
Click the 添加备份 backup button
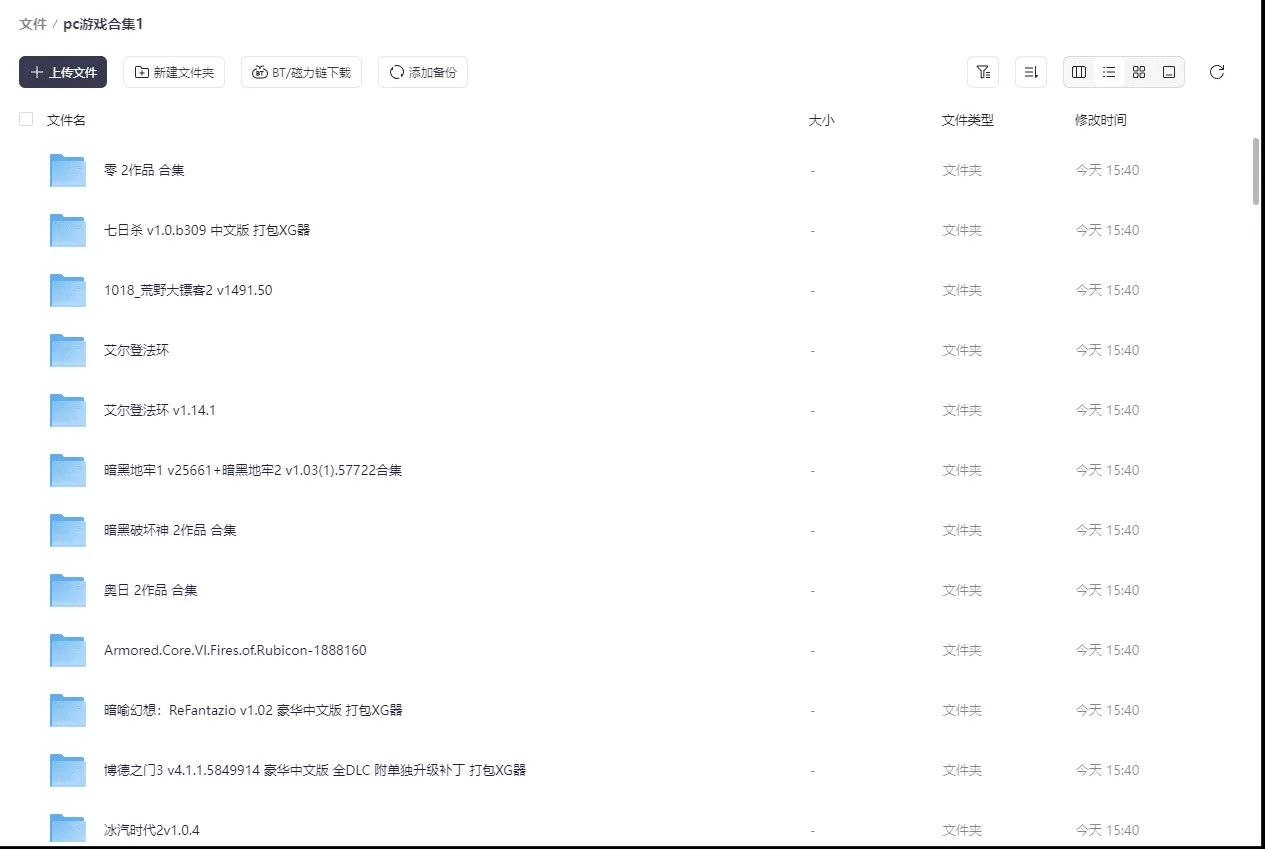(x=423, y=72)
